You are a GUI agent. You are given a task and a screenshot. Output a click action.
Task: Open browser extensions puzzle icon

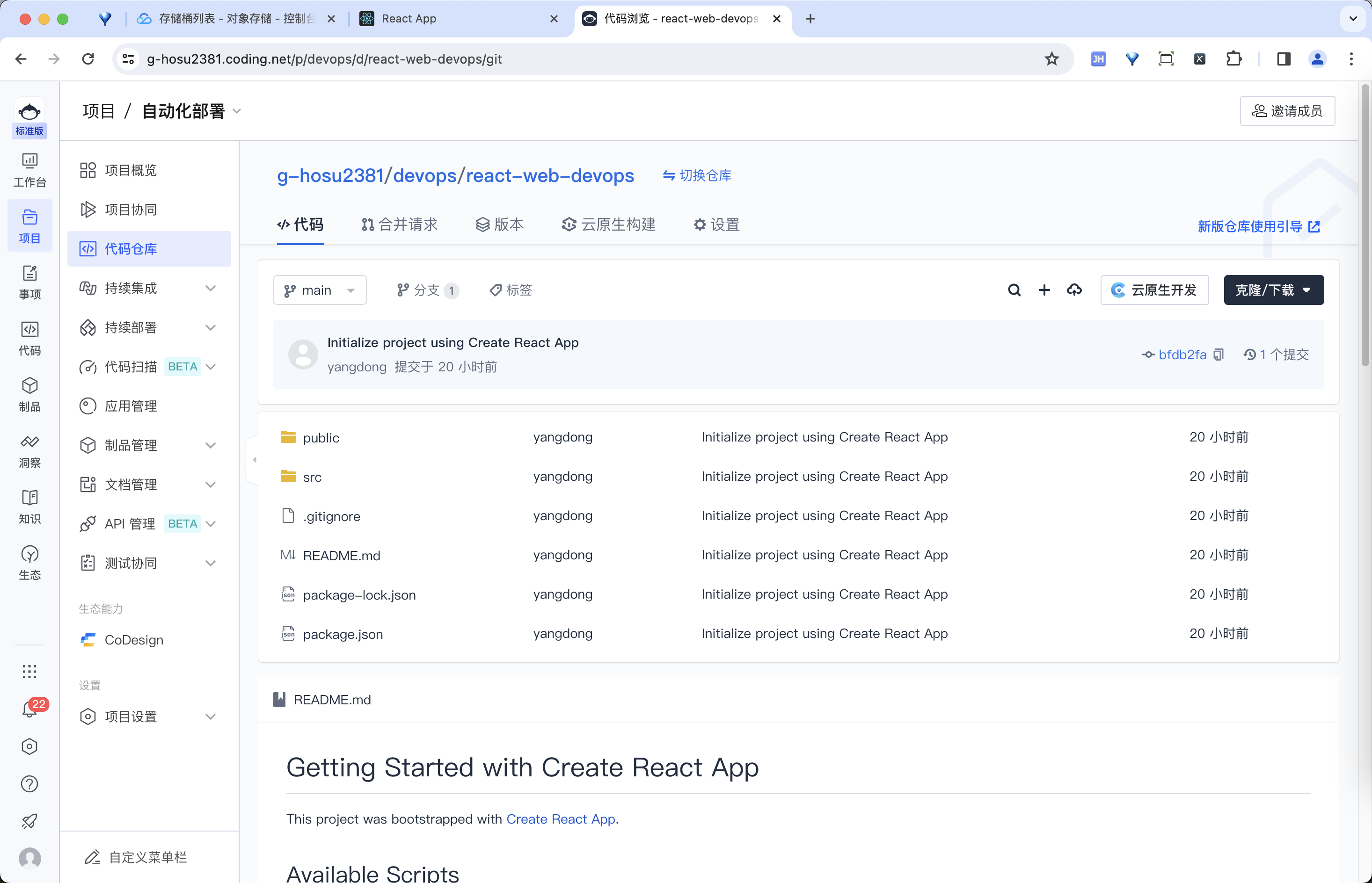coord(1233,59)
